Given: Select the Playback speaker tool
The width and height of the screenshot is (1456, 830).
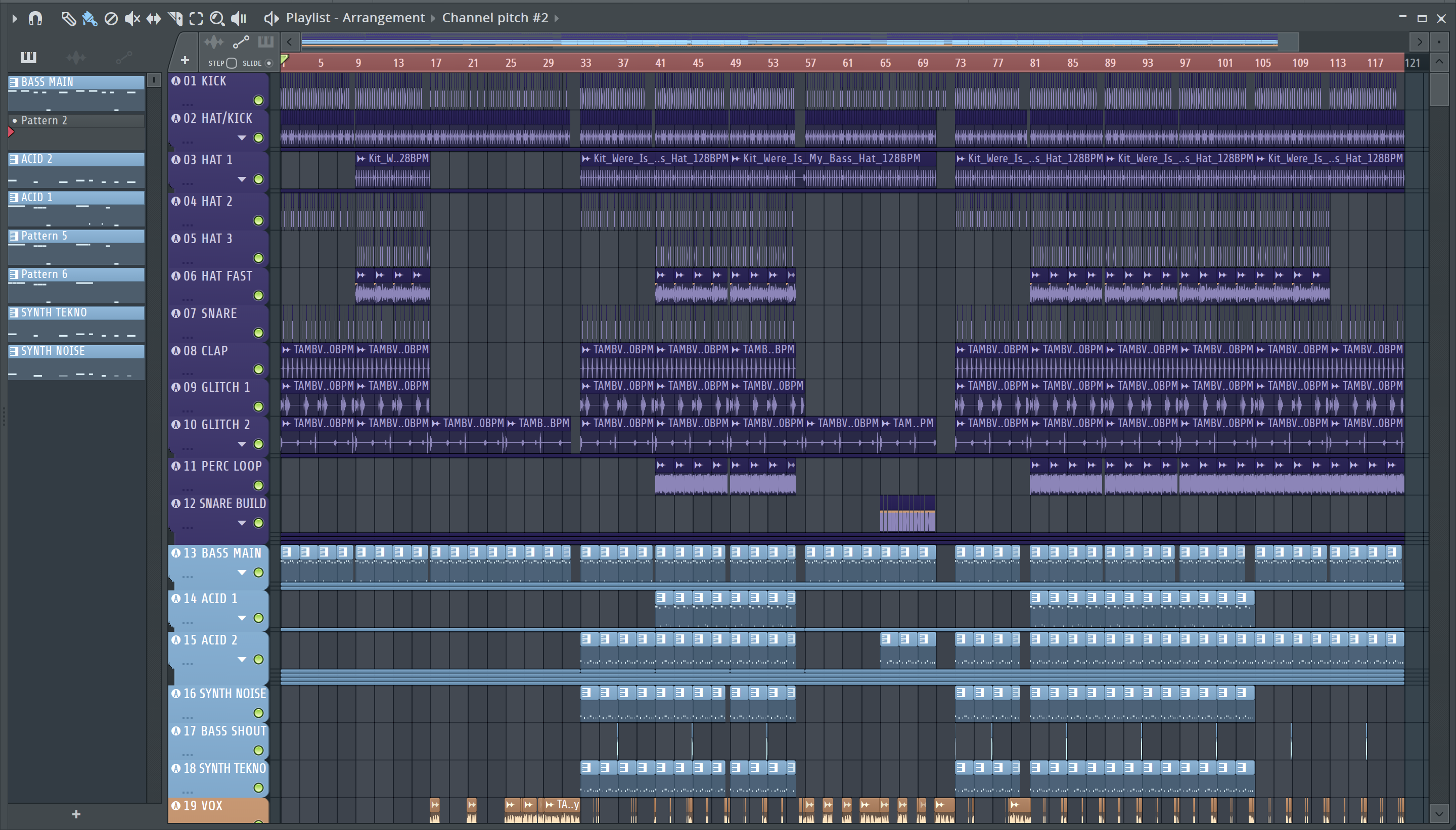Looking at the screenshot, I should point(239,19).
